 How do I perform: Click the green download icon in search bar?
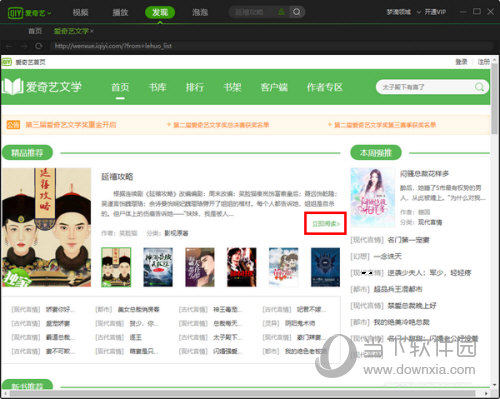(x=281, y=12)
